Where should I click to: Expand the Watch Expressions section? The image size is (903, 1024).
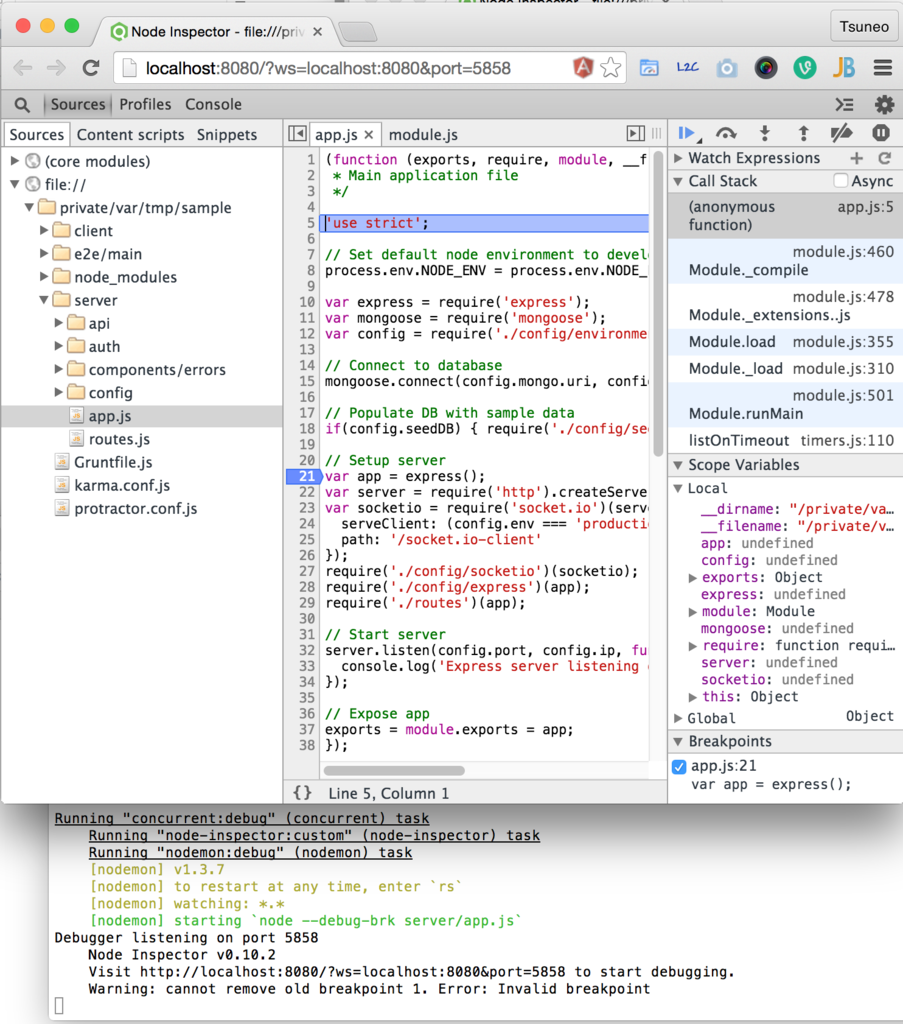coord(678,158)
